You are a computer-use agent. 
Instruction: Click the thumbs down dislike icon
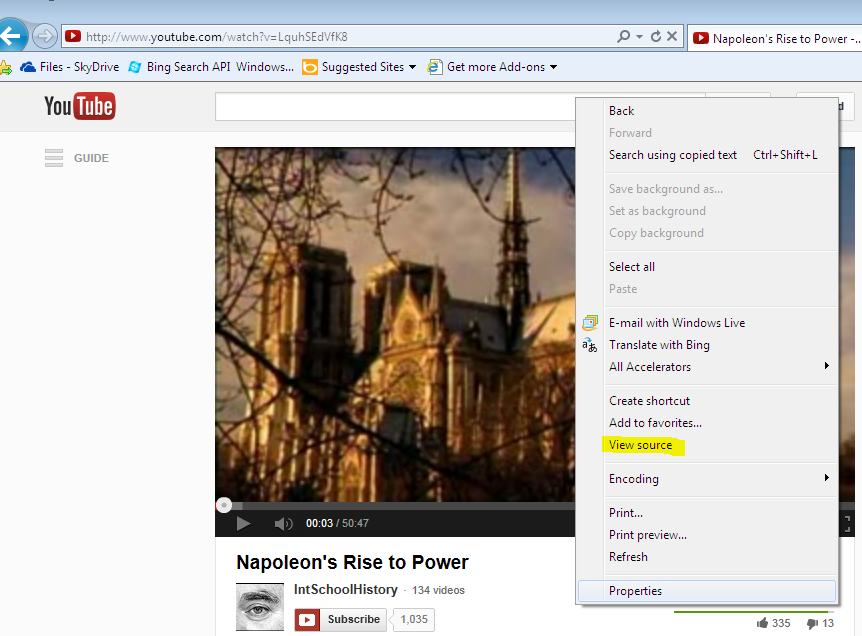coord(813,623)
